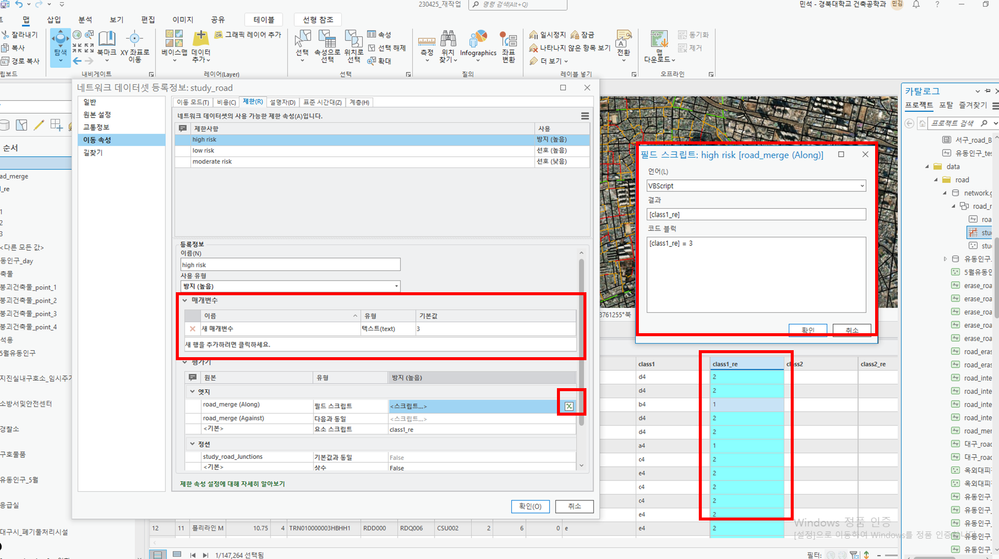Click 확인(O) in network dataset properties

530,506
